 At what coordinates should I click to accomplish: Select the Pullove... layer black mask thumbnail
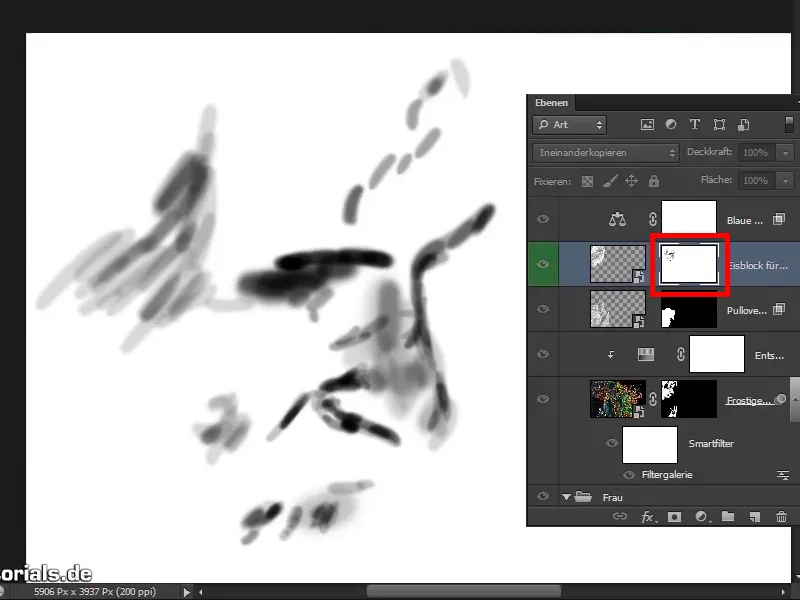click(689, 309)
